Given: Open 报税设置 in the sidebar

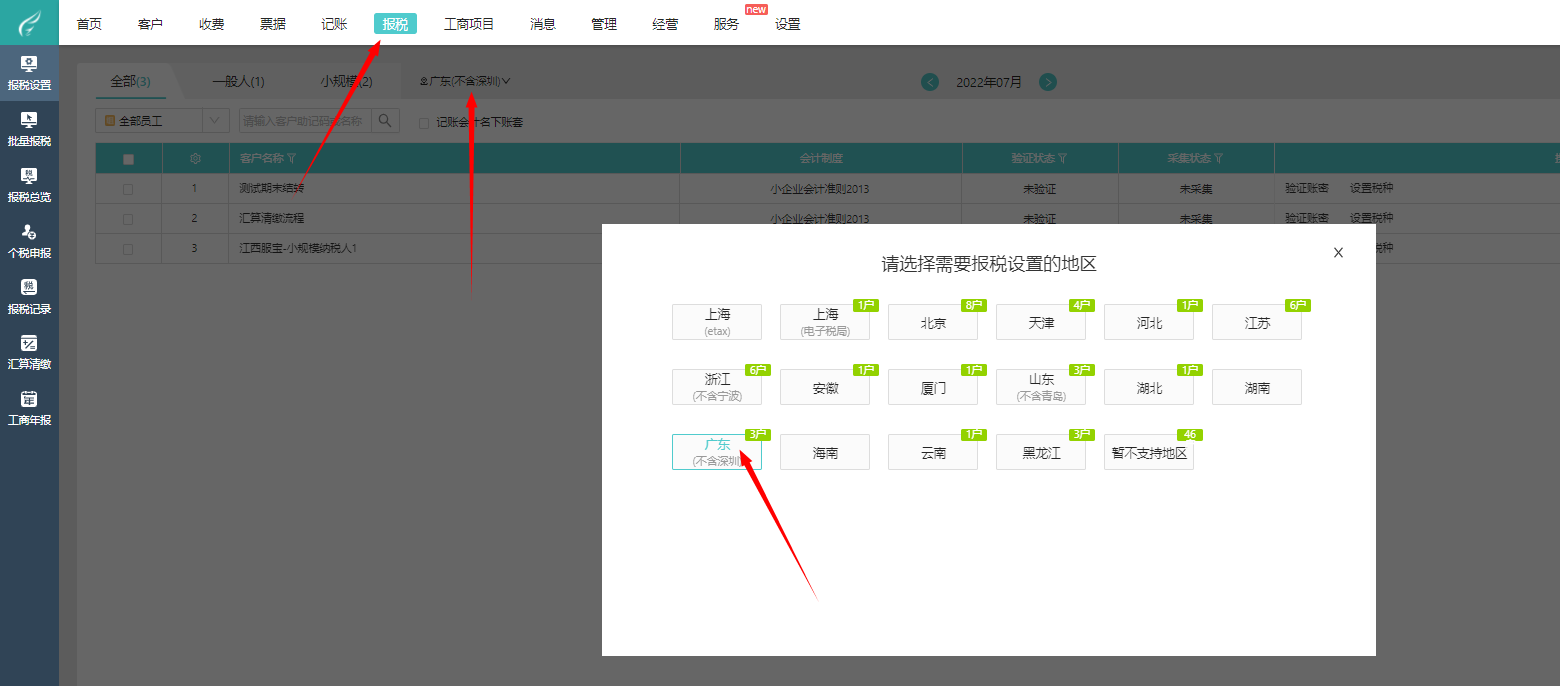Looking at the screenshot, I should pyautogui.click(x=29, y=73).
